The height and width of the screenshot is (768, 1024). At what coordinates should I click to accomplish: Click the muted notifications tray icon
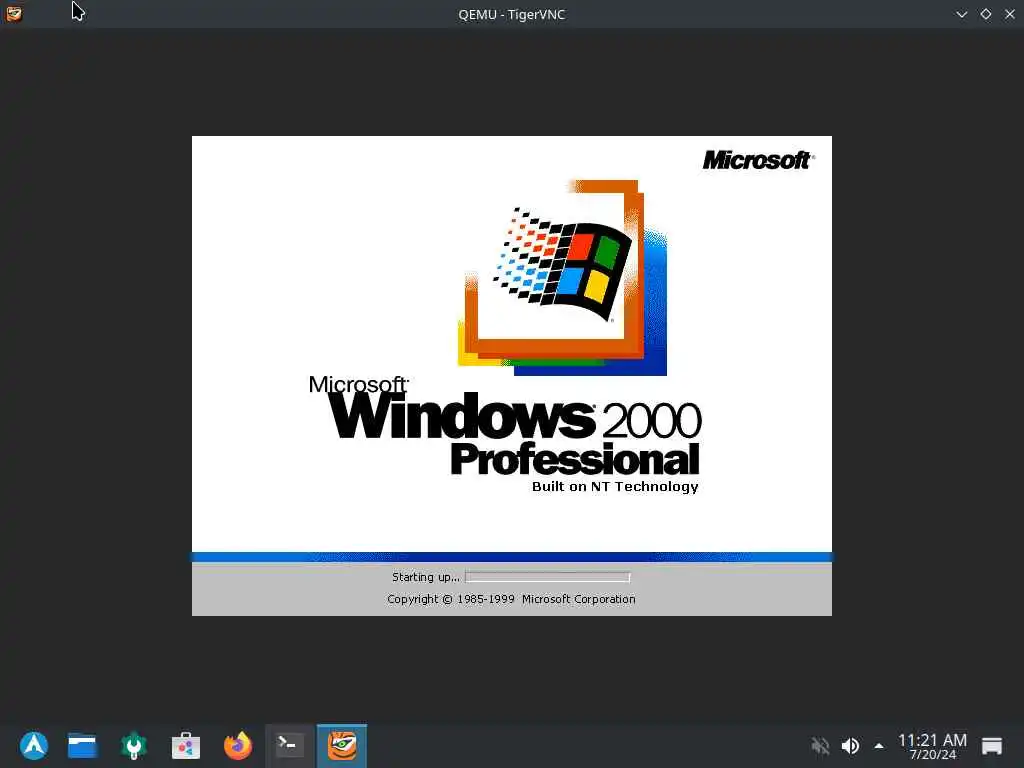(820, 746)
